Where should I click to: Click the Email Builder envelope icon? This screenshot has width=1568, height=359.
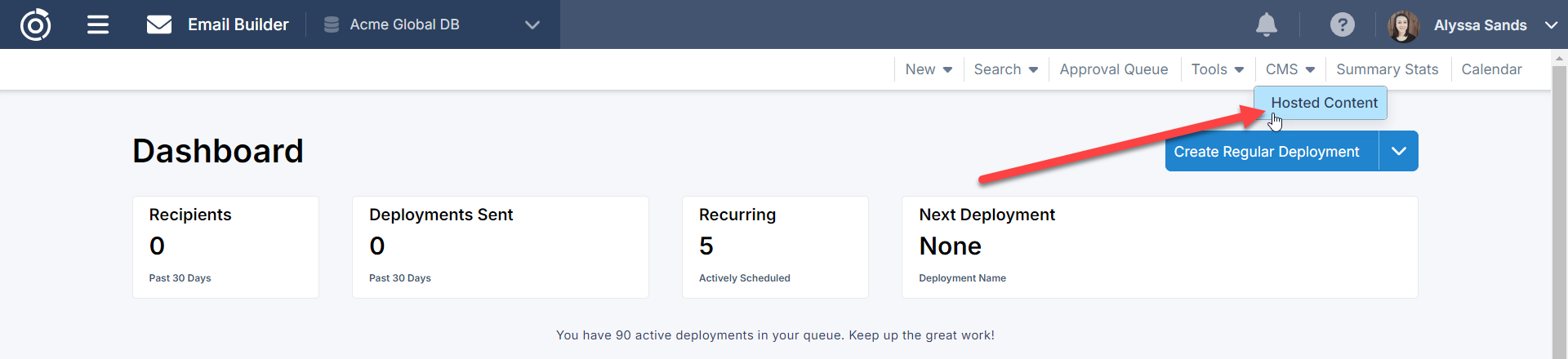click(x=159, y=24)
